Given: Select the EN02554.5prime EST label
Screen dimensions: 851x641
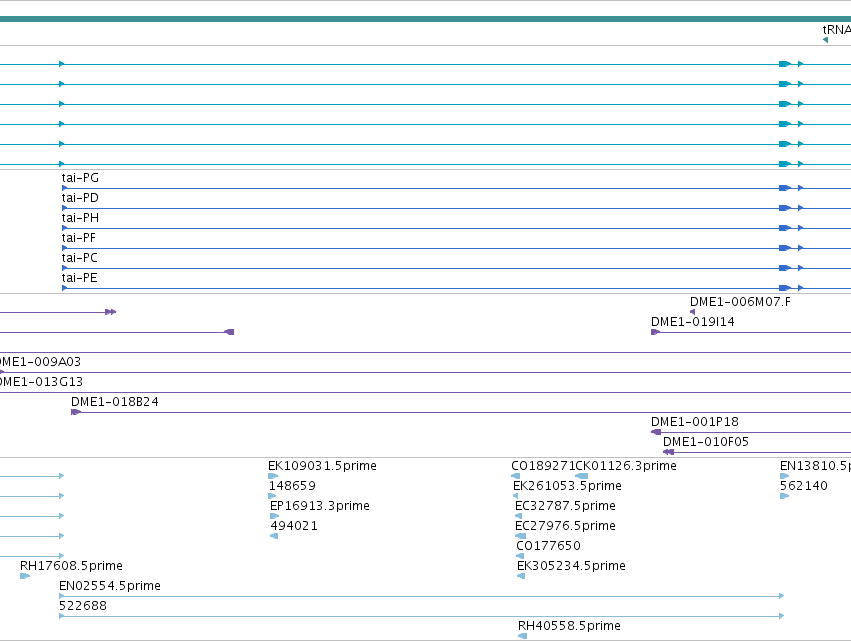Looking at the screenshot, I should tap(110, 587).
